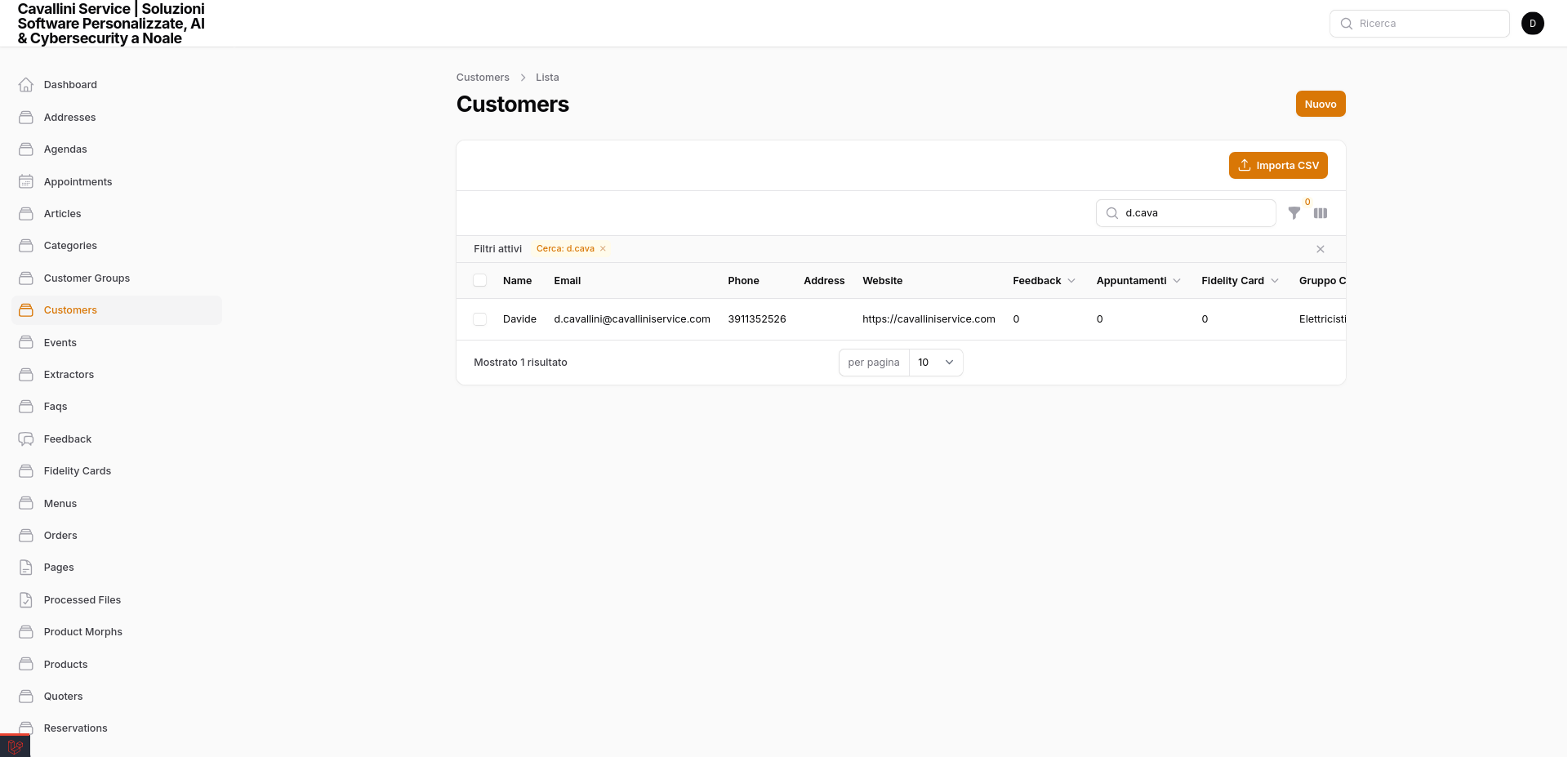The image size is (1568, 757).
Task: Toggle columns using the column manager icon
Action: (1321, 213)
